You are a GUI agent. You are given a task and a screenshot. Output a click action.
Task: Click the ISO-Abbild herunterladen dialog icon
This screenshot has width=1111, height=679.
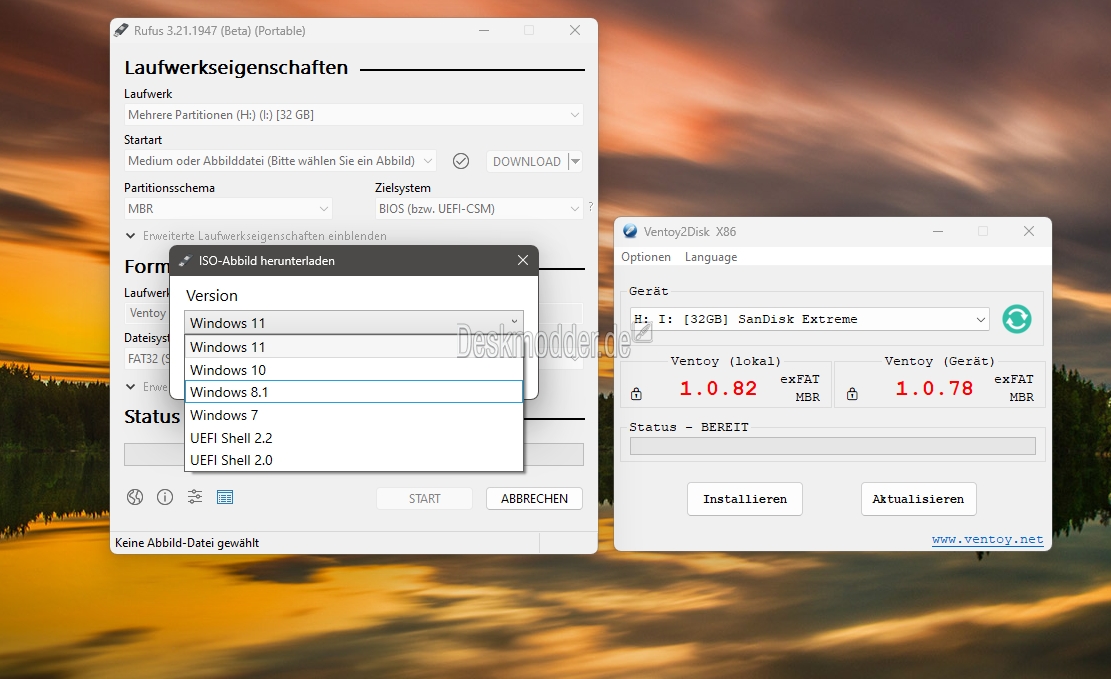(x=185, y=261)
